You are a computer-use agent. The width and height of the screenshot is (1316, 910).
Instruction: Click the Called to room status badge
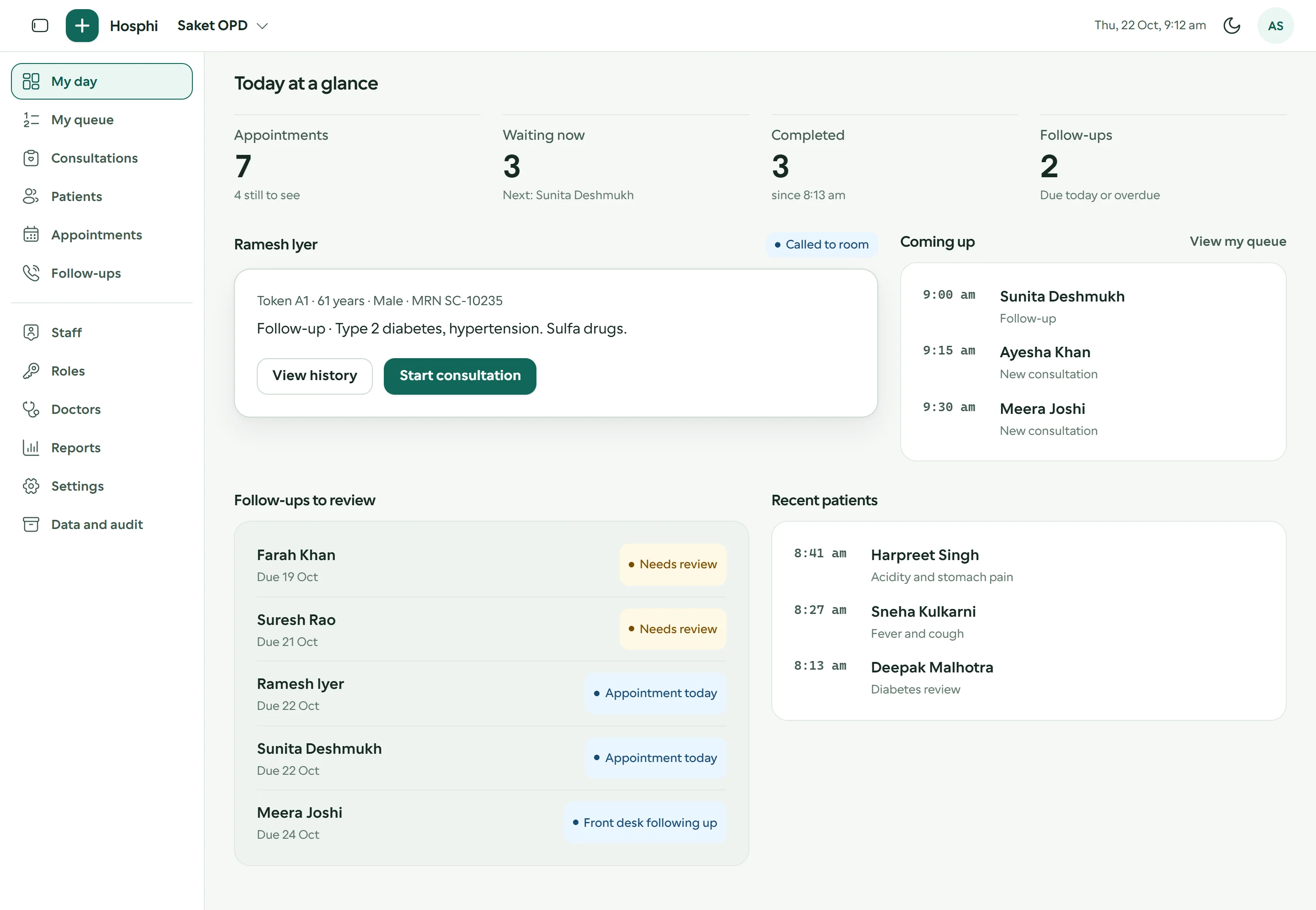pyautogui.click(x=821, y=244)
